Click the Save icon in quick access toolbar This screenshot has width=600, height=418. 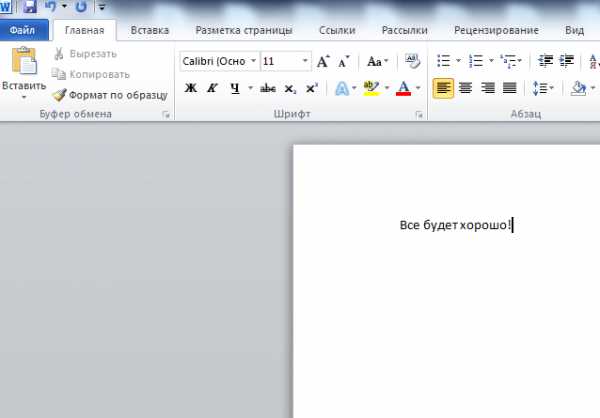(30, 7)
